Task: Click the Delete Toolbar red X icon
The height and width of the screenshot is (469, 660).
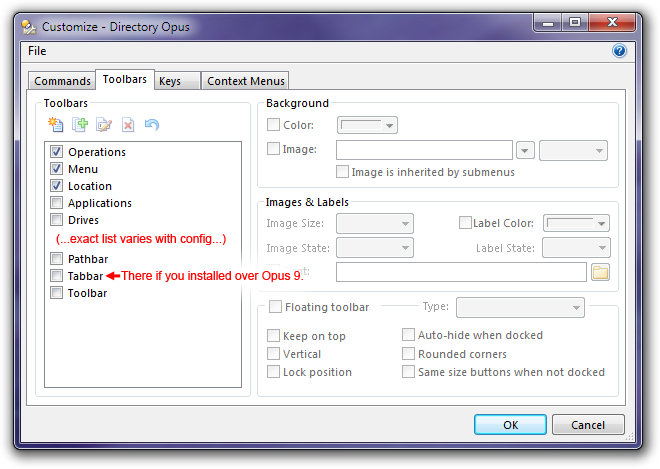Action: point(128,125)
